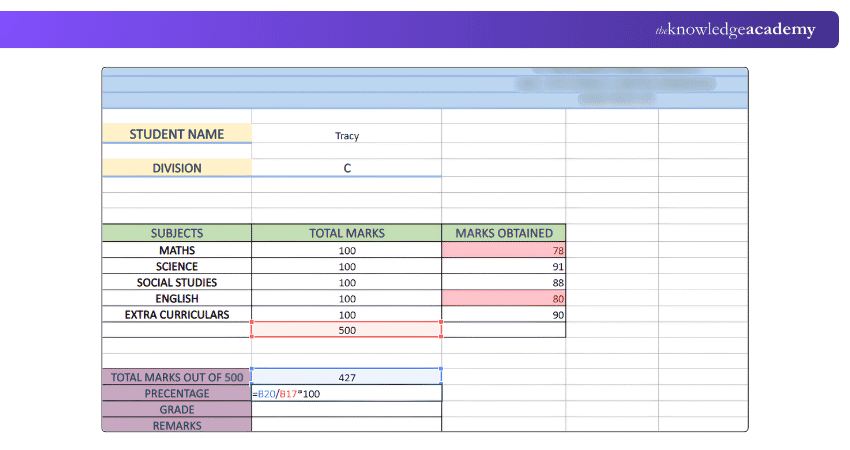
Task: Click the EXTRA CURRICULARS marks 90
Action: pyautogui.click(x=504, y=314)
